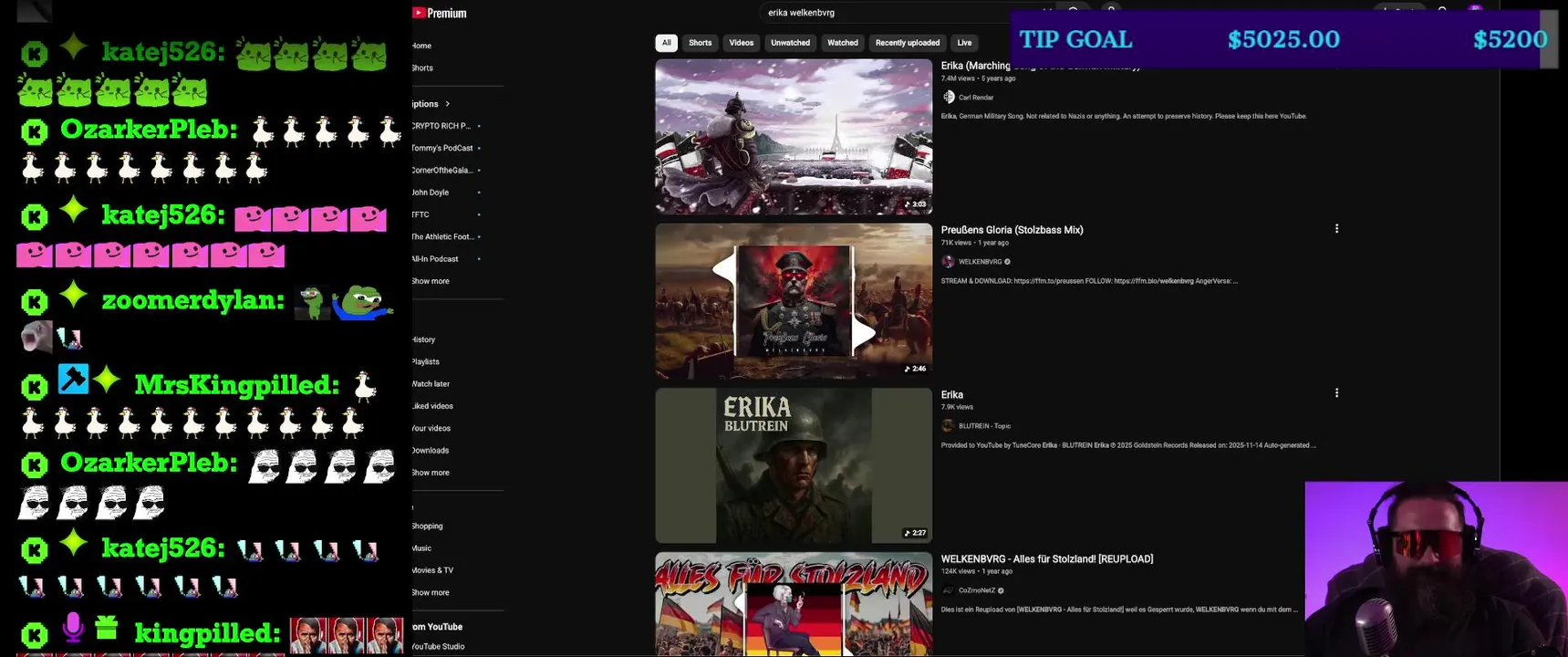Open the YouTube Premium logo home link

click(x=439, y=13)
